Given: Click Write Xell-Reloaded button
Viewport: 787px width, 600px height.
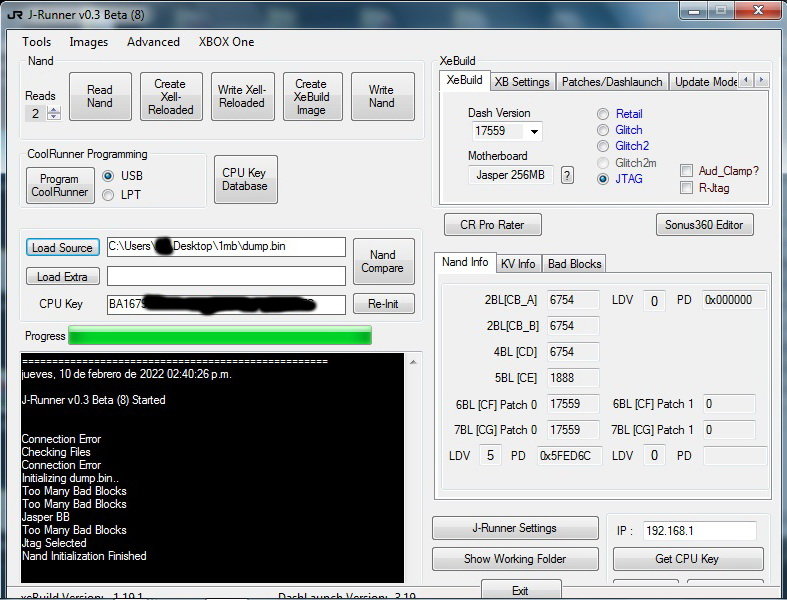Looking at the screenshot, I should (x=242, y=96).
